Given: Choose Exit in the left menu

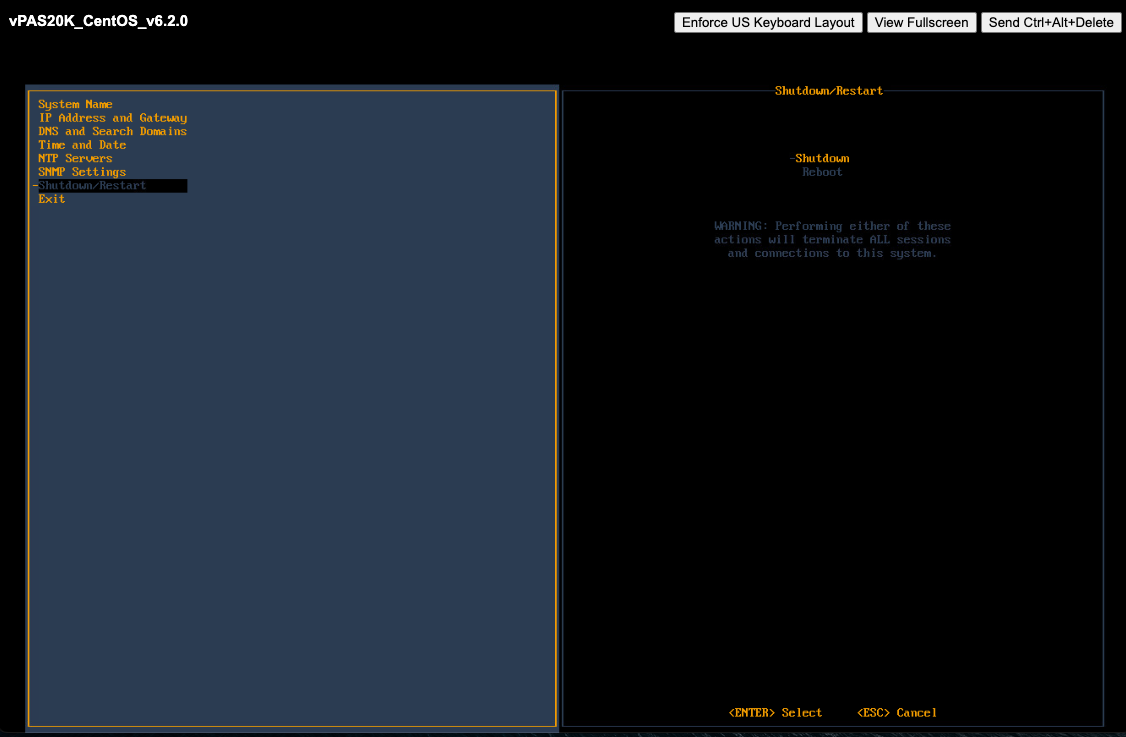Looking at the screenshot, I should [52, 199].
